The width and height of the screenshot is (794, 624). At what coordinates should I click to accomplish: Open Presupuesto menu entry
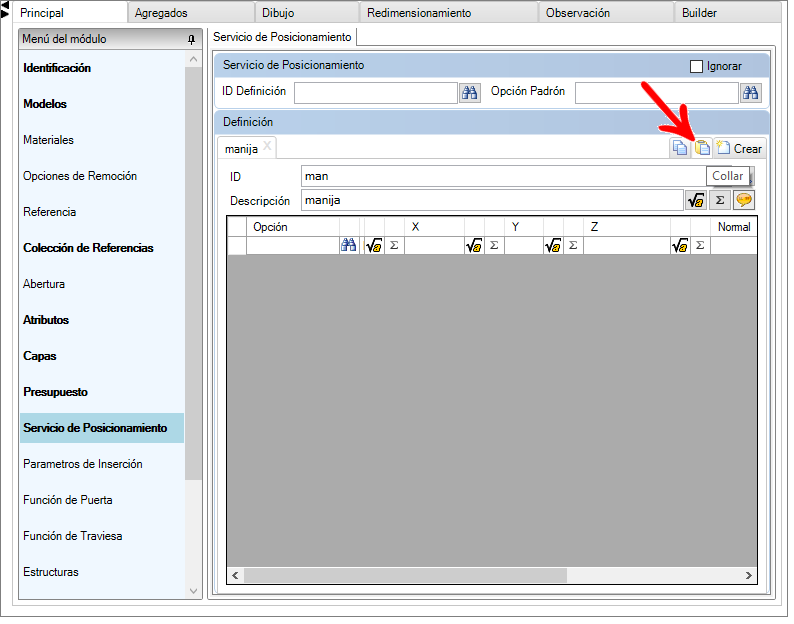pyautogui.click(x=55, y=392)
